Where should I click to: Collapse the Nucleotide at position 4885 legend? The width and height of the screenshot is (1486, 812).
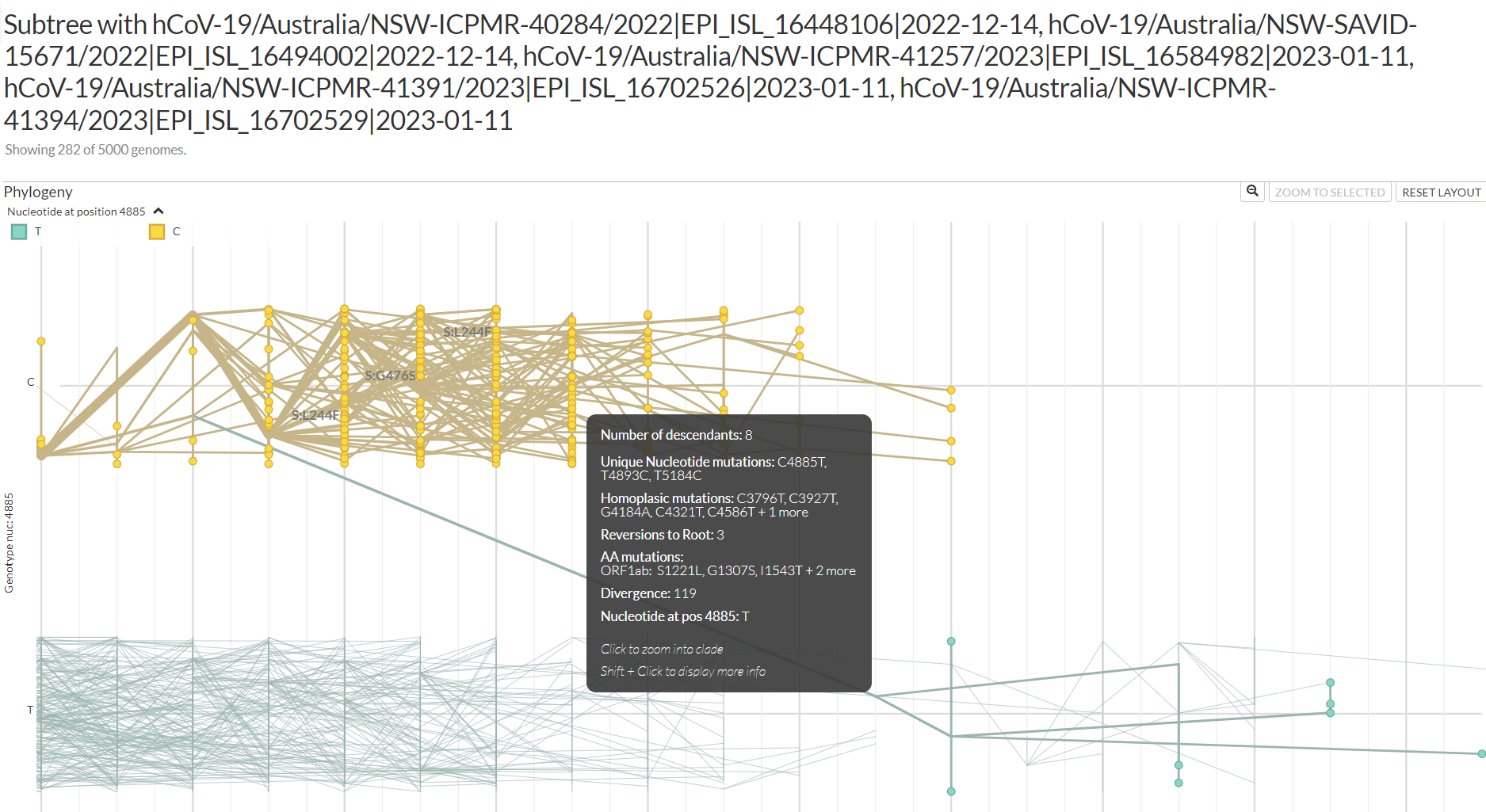[158, 211]
